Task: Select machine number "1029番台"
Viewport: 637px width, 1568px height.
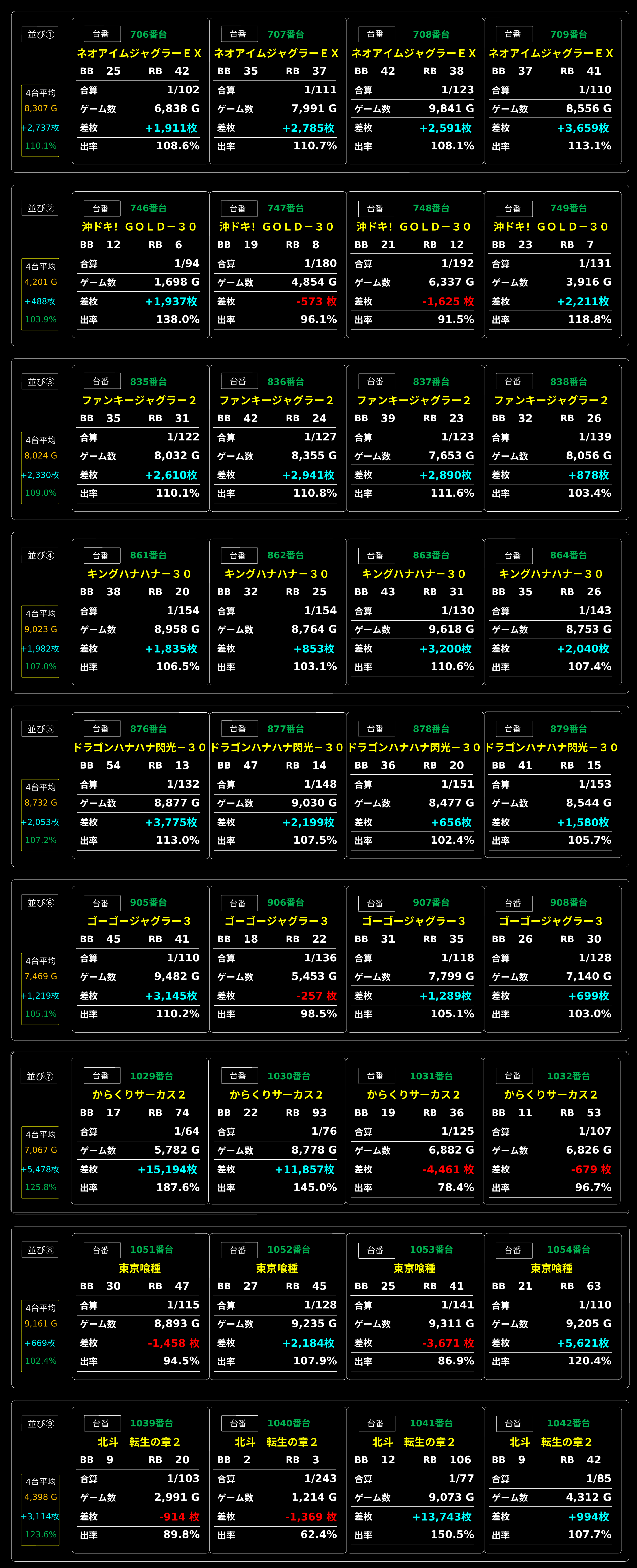Action: tap(152, 1076)
